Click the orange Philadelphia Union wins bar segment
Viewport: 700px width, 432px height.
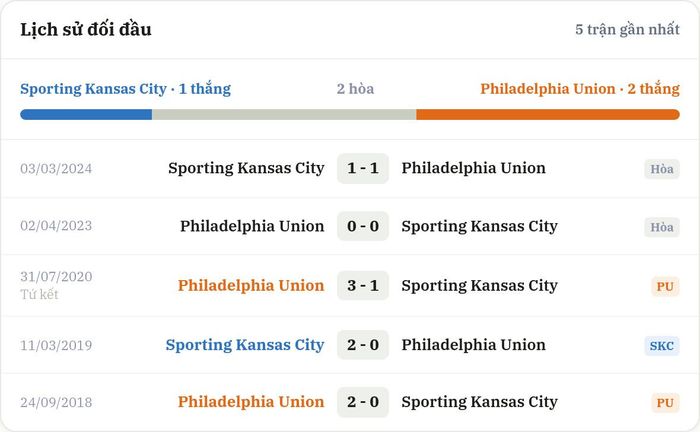(548, 115)
